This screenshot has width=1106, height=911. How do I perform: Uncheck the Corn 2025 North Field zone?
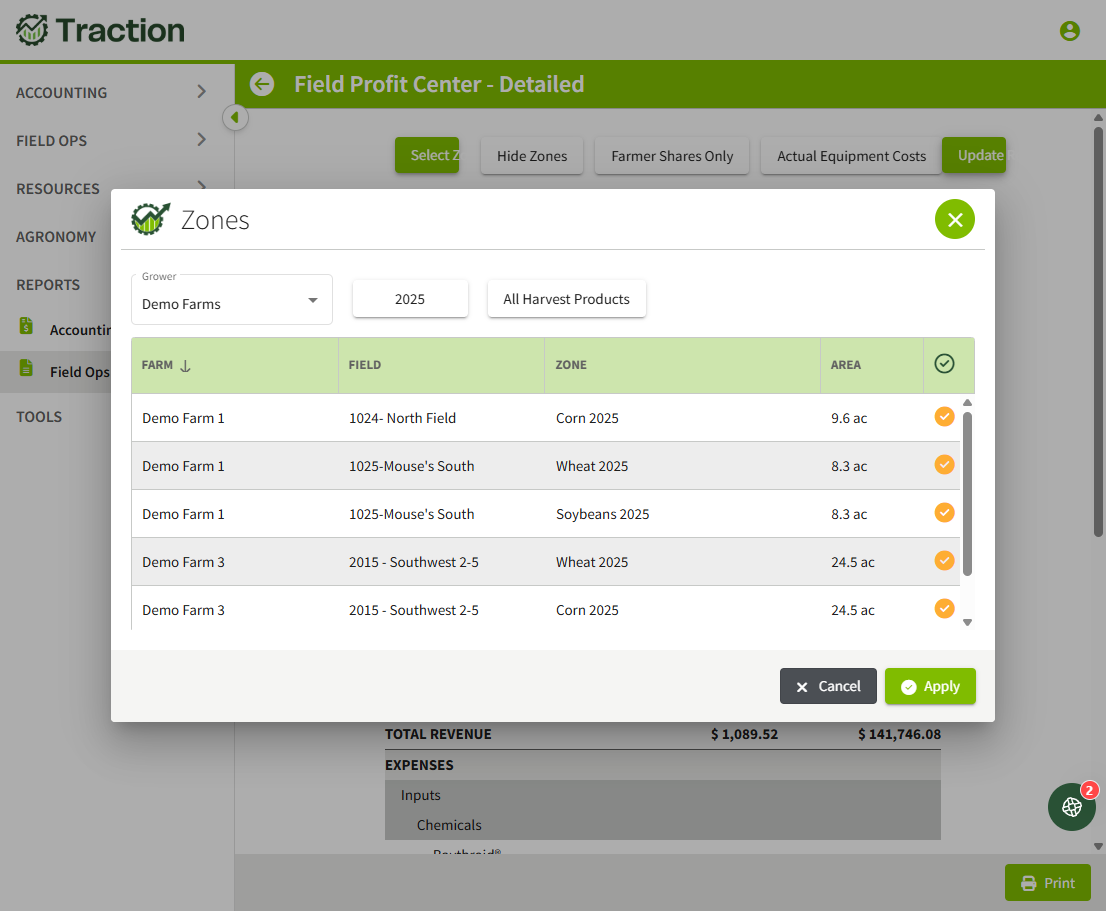944,417
